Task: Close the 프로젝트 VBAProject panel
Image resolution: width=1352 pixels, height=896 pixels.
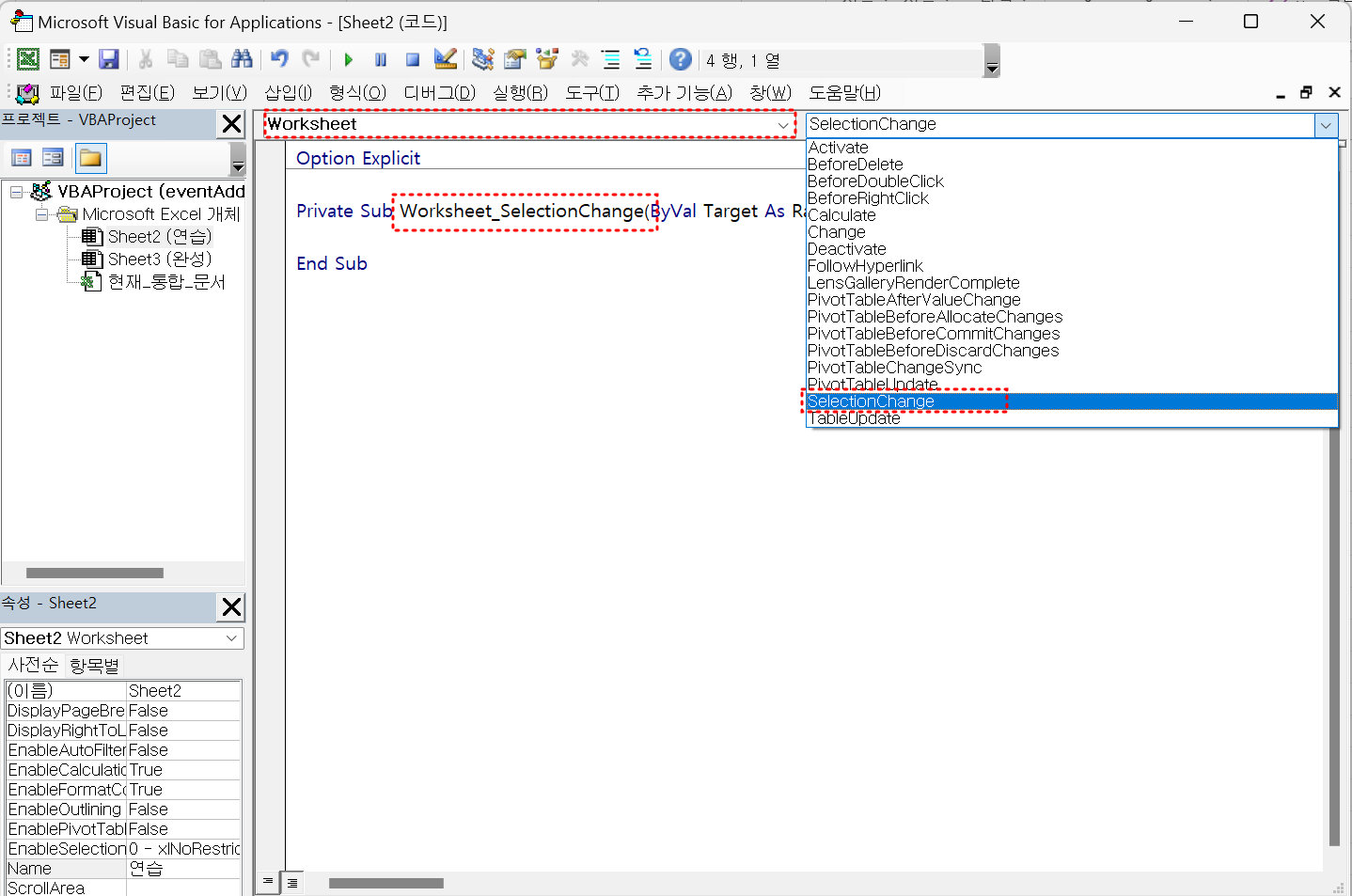Action: tap(231, 124)
